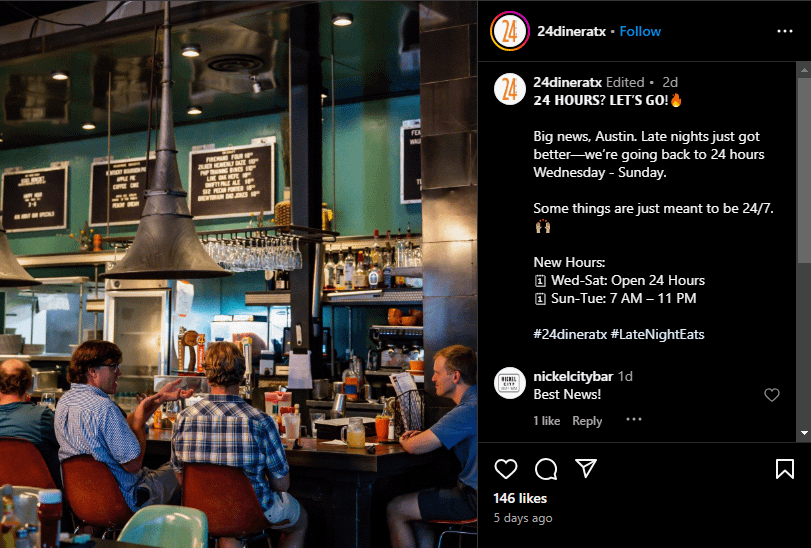The height and width of the screenshot is (548, 811).
Task: Reply to nickelcitybar's comment
Action: [587, 421]
